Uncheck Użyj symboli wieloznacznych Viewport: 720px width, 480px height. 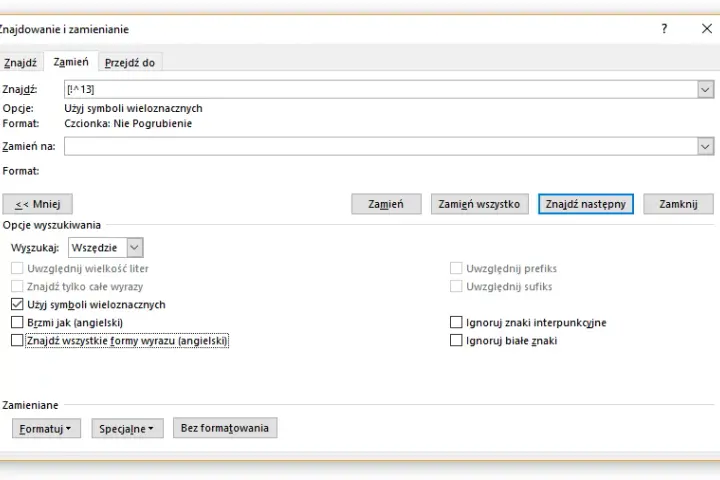(17, 305)
